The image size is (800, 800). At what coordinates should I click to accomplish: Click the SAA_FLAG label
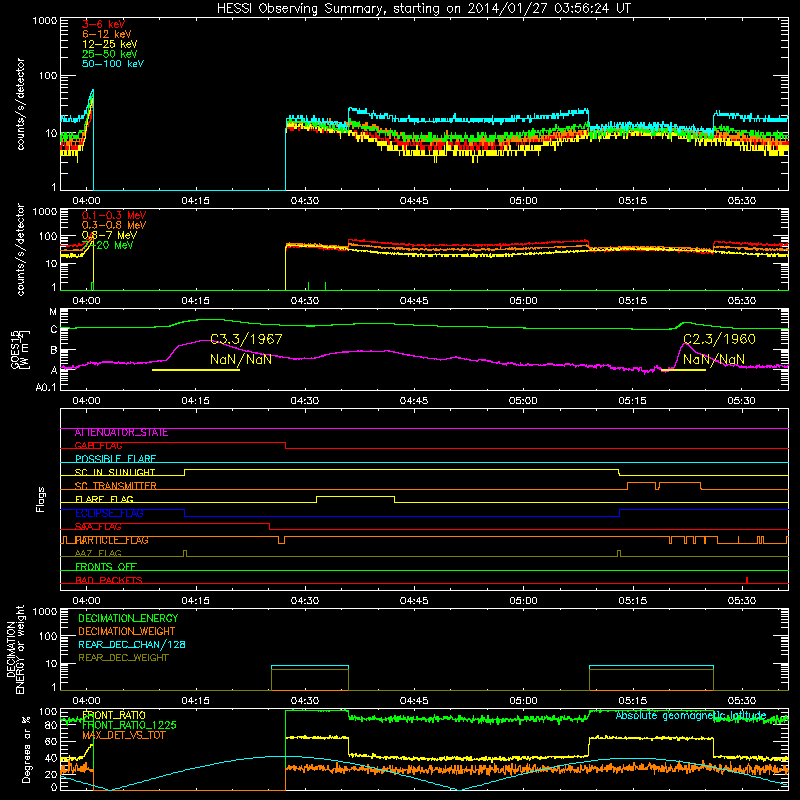point(98,527)
